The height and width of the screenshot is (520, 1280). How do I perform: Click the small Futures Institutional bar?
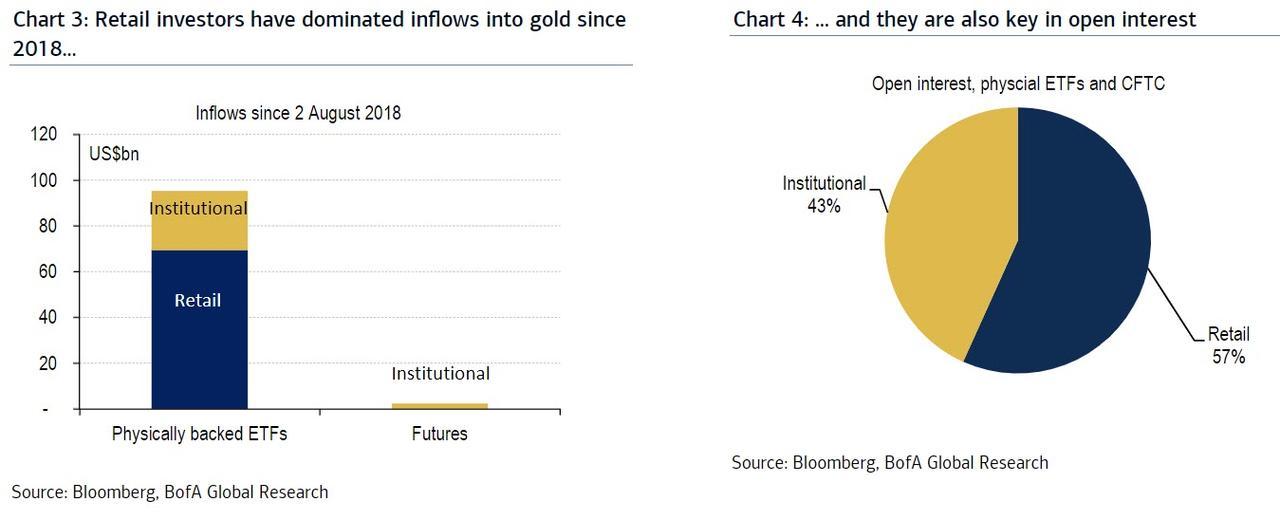point(440,406)
